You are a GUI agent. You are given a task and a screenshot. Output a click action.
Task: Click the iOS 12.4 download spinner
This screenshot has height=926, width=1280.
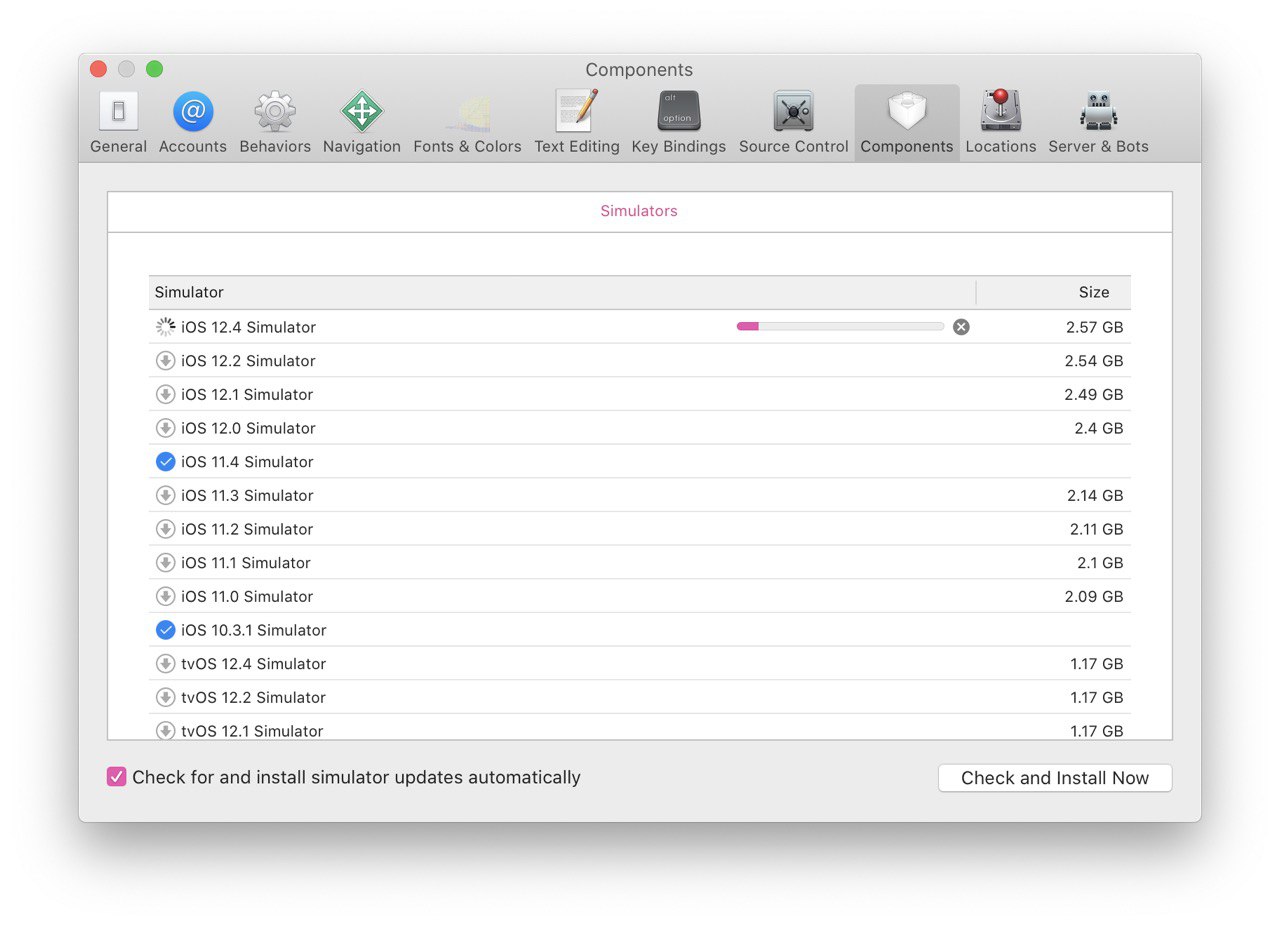[166, 327]
